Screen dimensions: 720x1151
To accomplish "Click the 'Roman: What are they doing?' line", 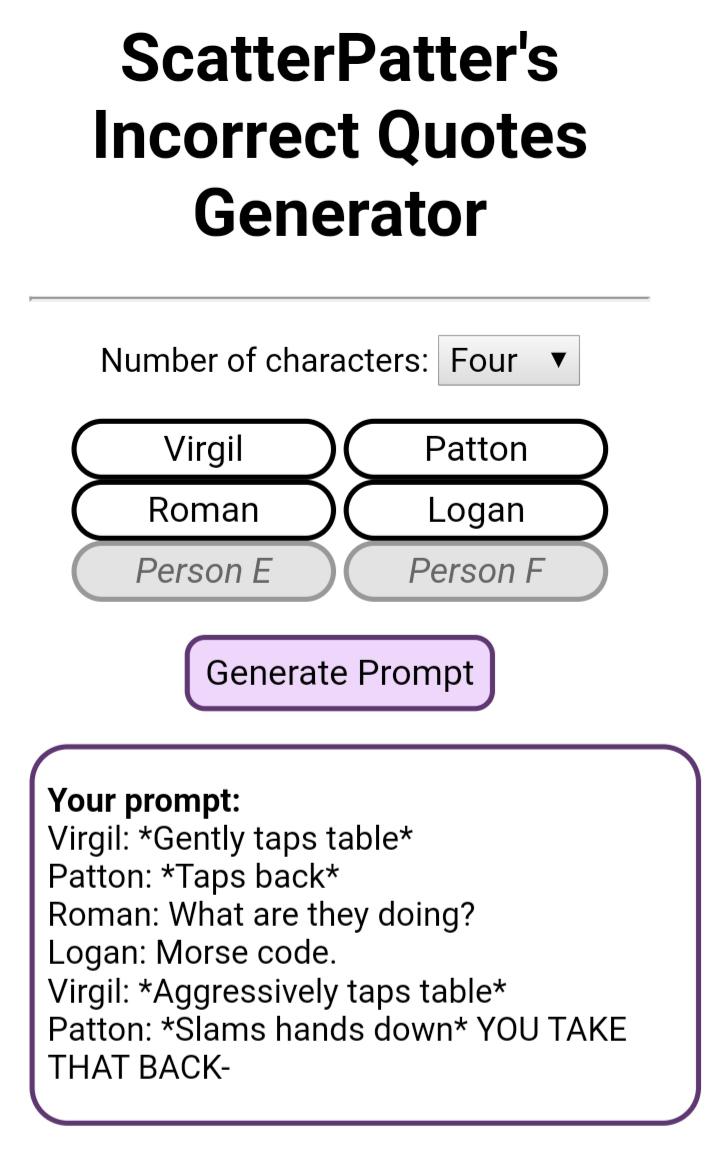I will pyautogui.click(x=261, y=914).
